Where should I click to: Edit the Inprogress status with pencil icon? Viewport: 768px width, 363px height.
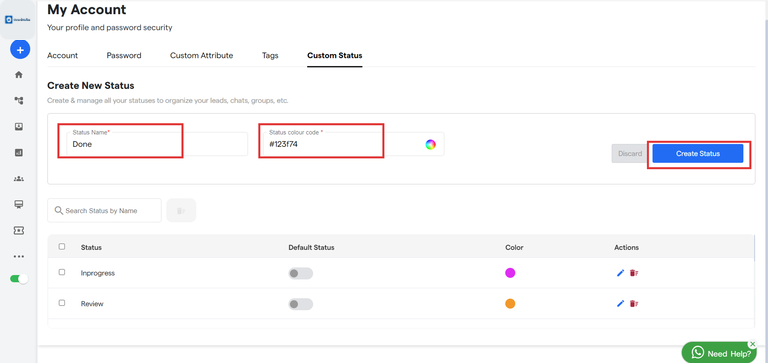620,273
